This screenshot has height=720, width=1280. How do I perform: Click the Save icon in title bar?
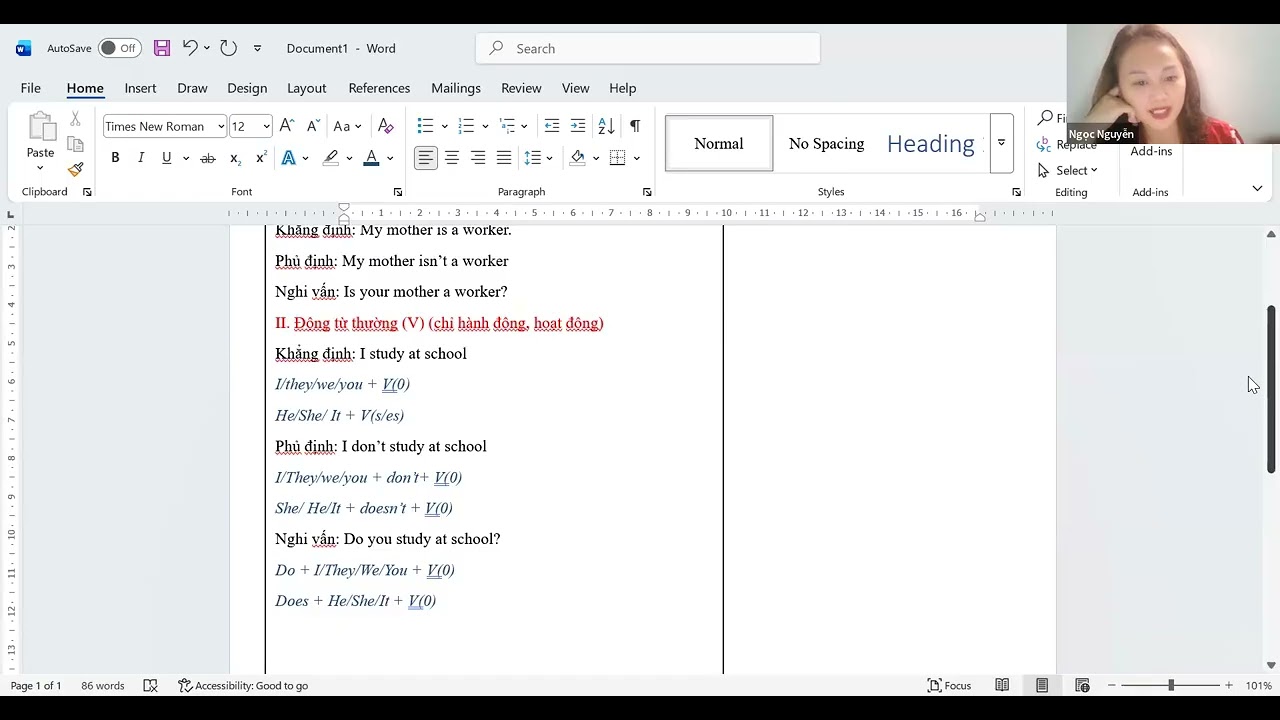(x=162, y=48)
